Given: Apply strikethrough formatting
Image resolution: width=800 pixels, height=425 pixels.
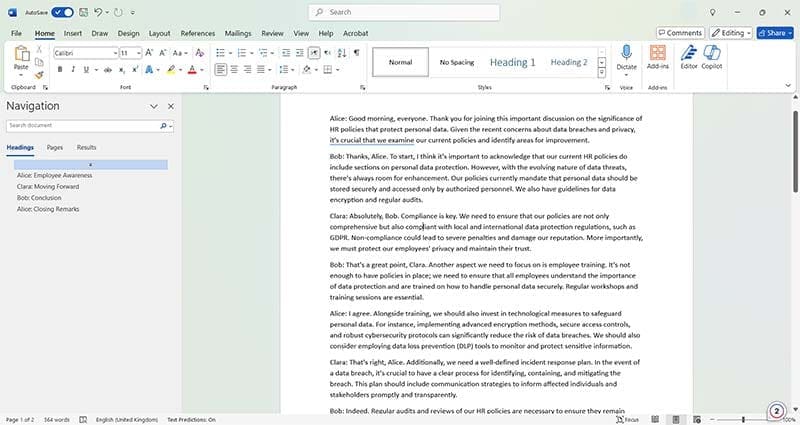Looking at the screenshot, I should (108, 69).
